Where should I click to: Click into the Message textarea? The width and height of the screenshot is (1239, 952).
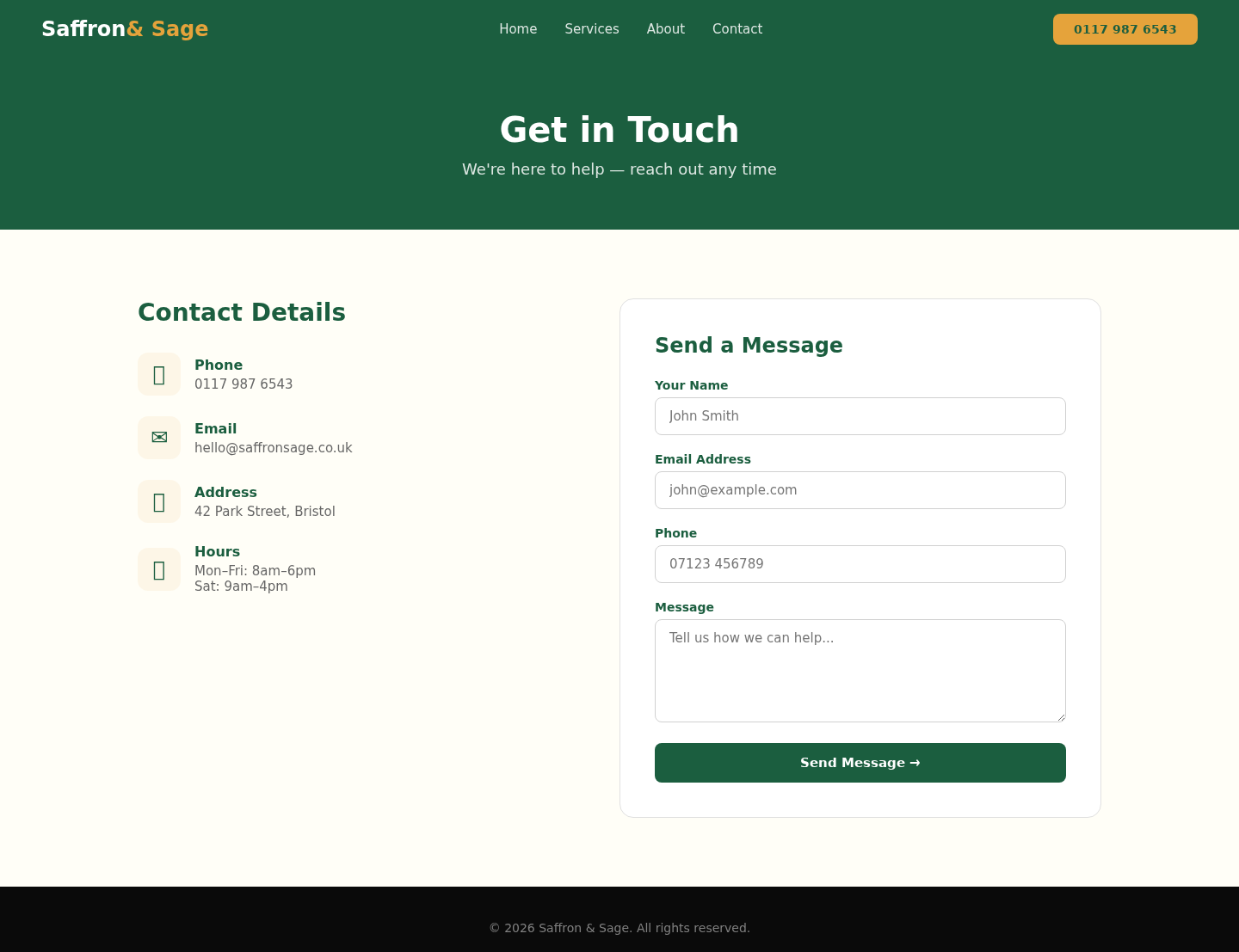[860, 671]
